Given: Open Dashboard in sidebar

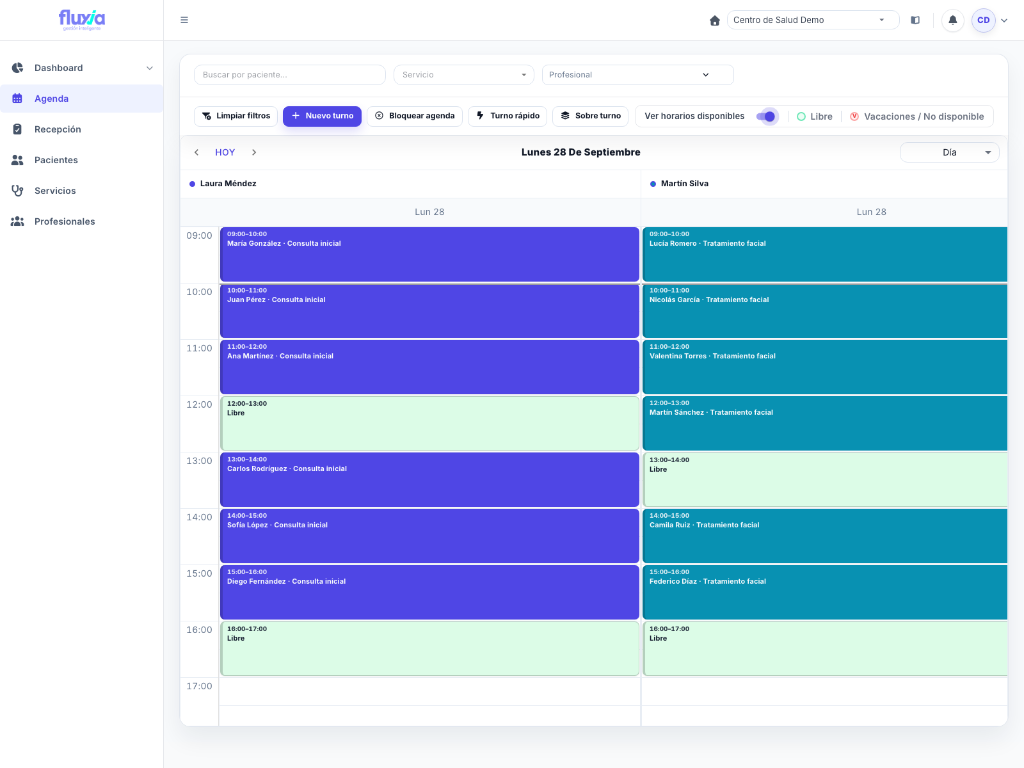Looking at the screenshot, I should 82,68.
